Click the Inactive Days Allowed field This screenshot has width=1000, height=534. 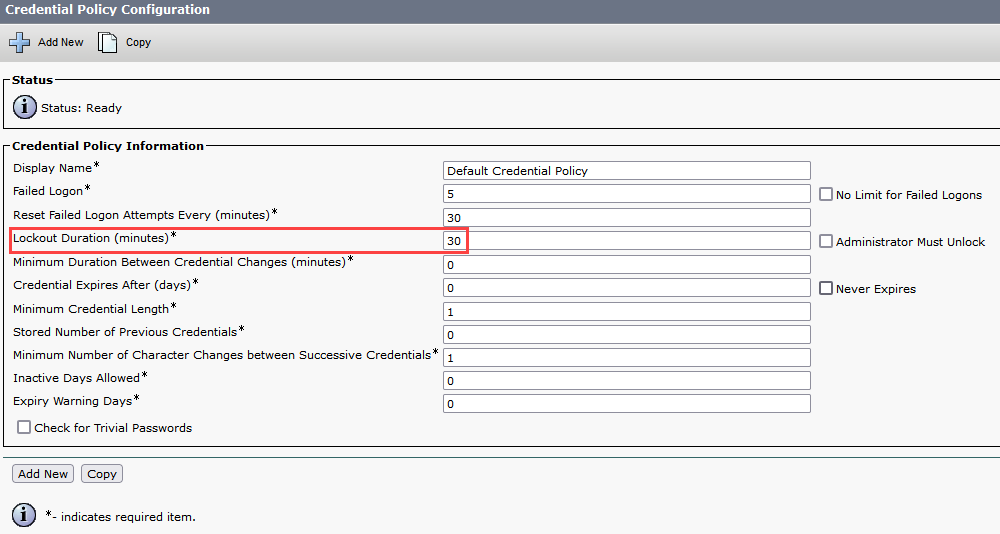(626, 380)
